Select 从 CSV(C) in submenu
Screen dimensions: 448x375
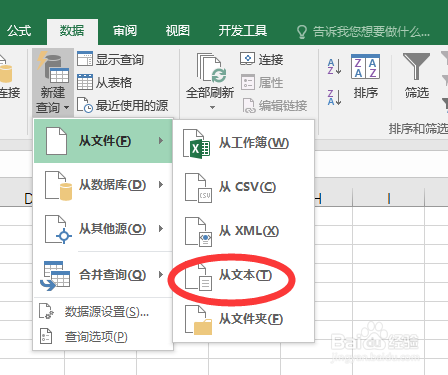coord(243,187)
